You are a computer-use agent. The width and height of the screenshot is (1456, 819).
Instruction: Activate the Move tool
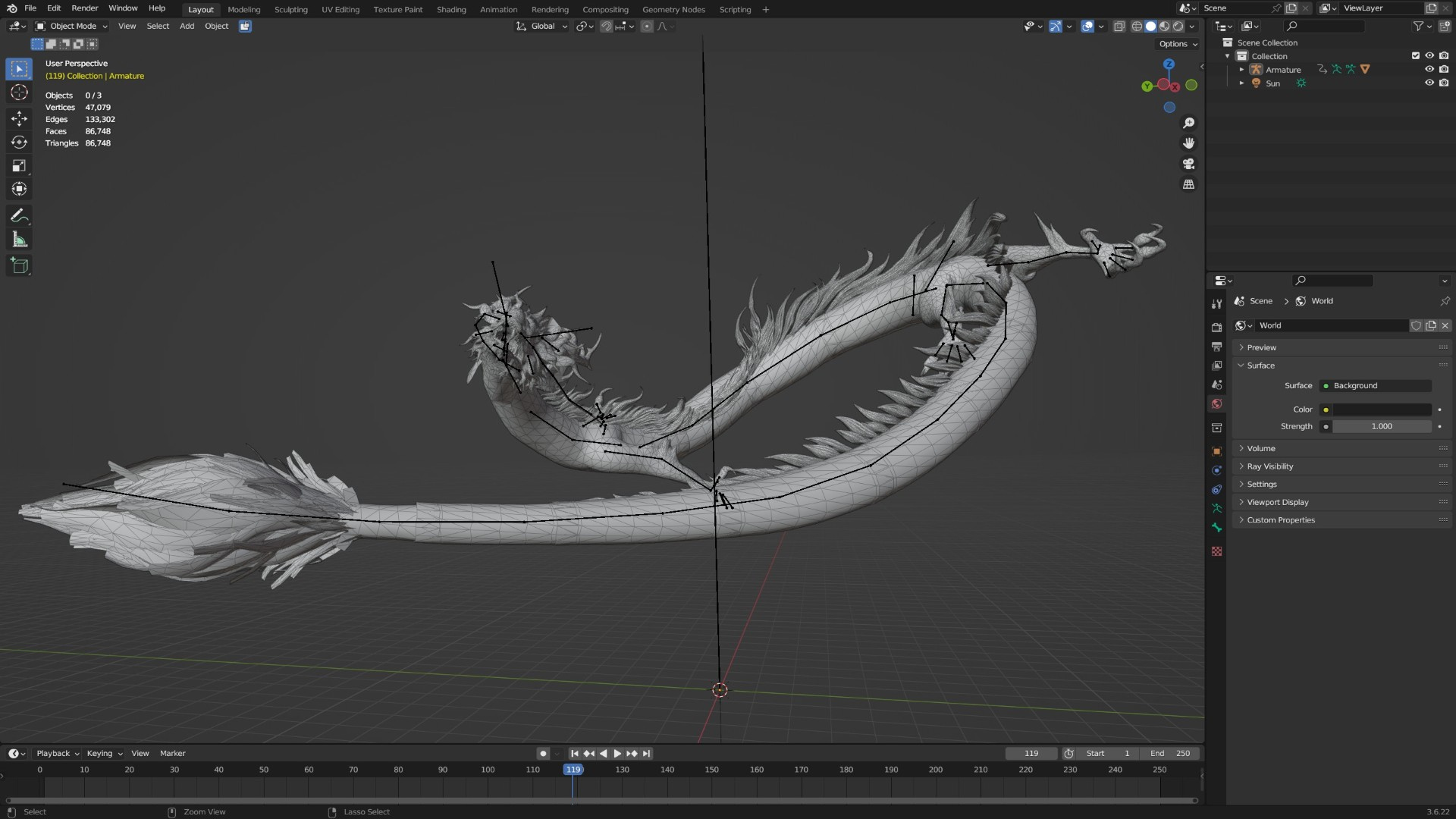click(x=20, y=118)
